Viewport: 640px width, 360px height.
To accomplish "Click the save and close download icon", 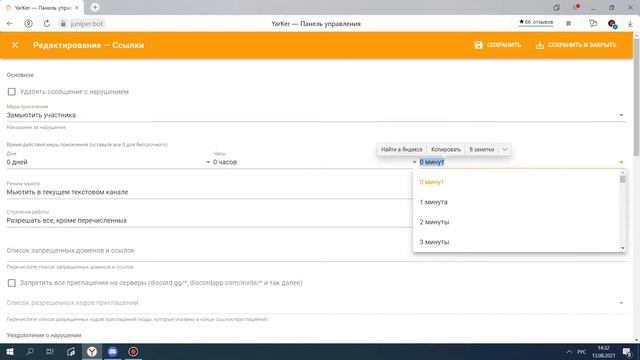I will tap(540, 45).
